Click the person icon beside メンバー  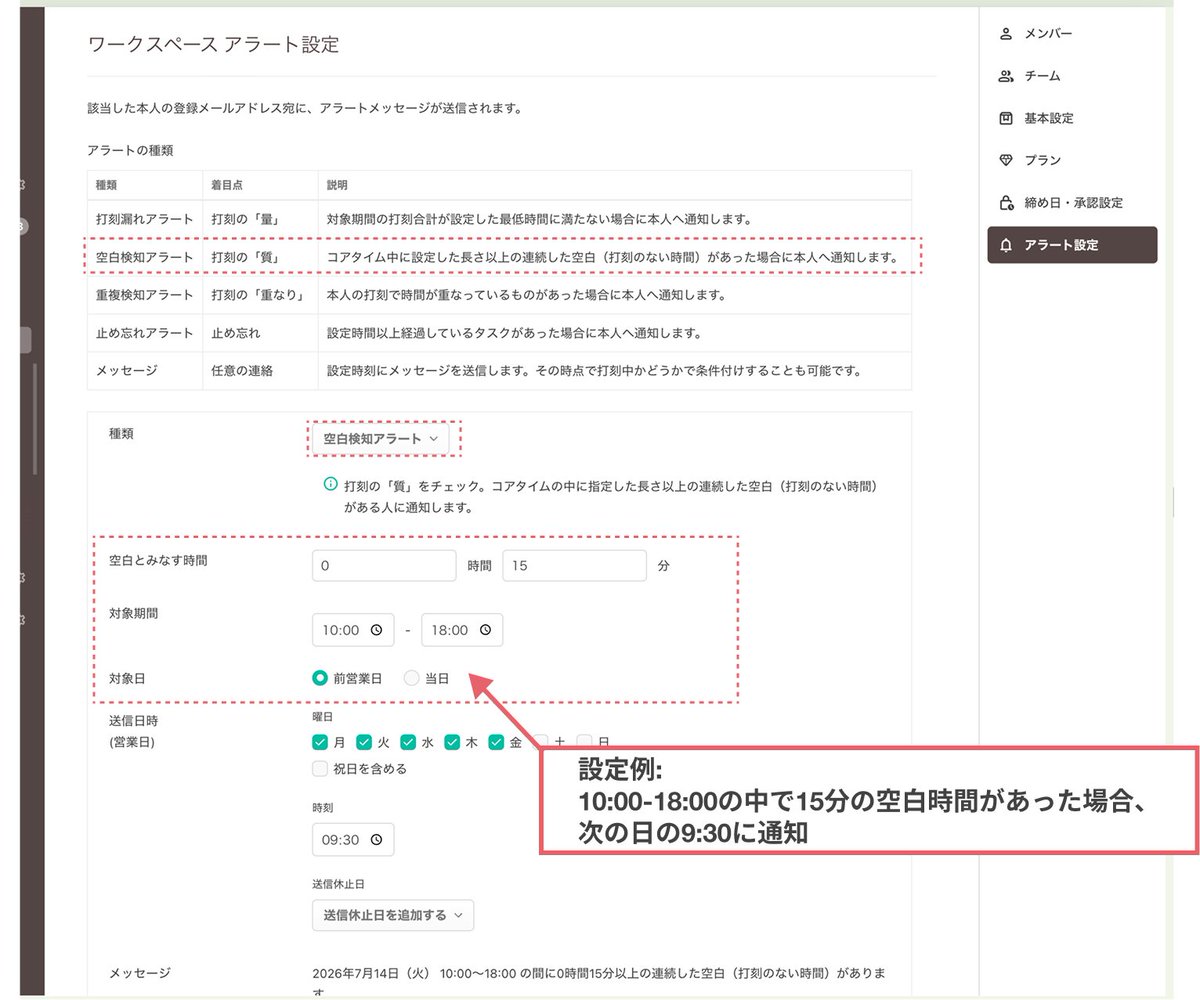(x=1006, y=34)
